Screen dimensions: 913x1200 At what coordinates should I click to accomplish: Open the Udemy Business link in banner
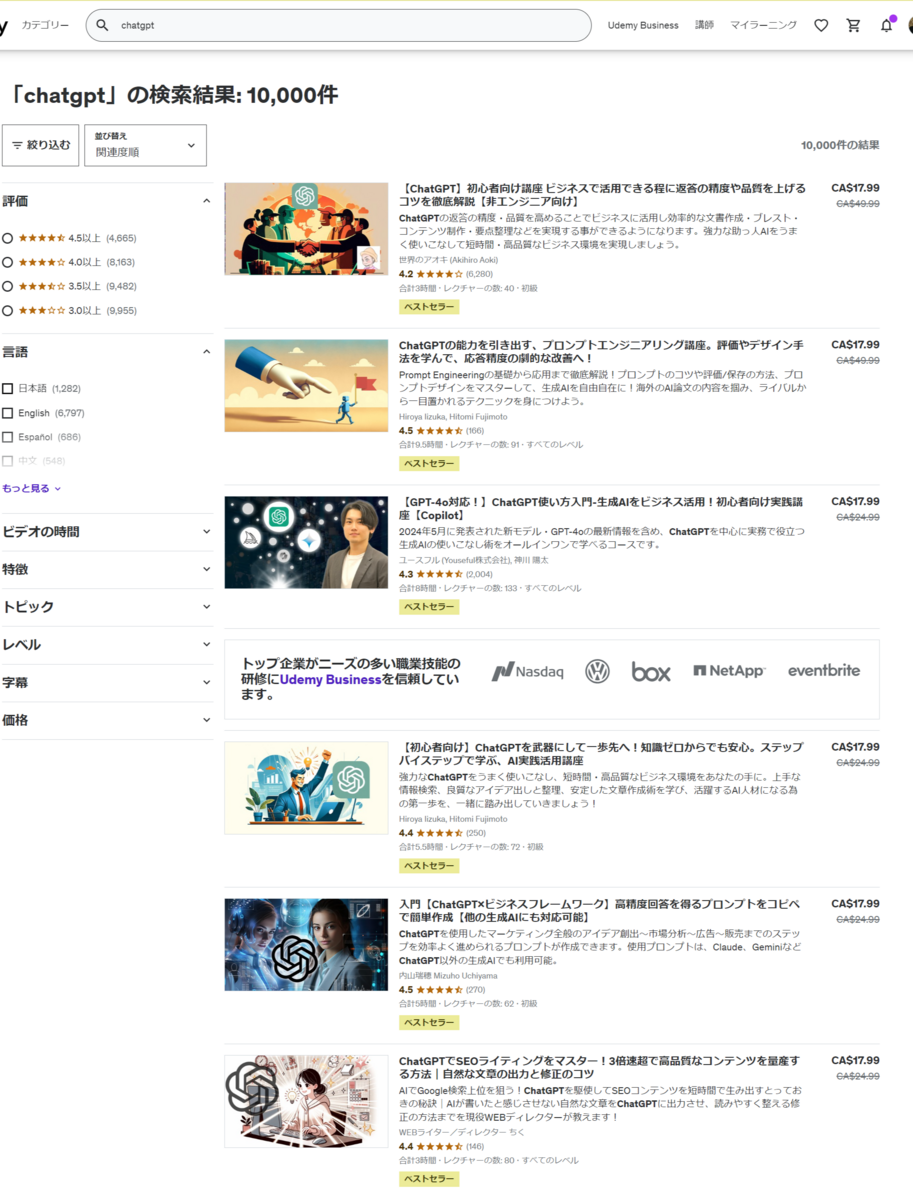330,679
